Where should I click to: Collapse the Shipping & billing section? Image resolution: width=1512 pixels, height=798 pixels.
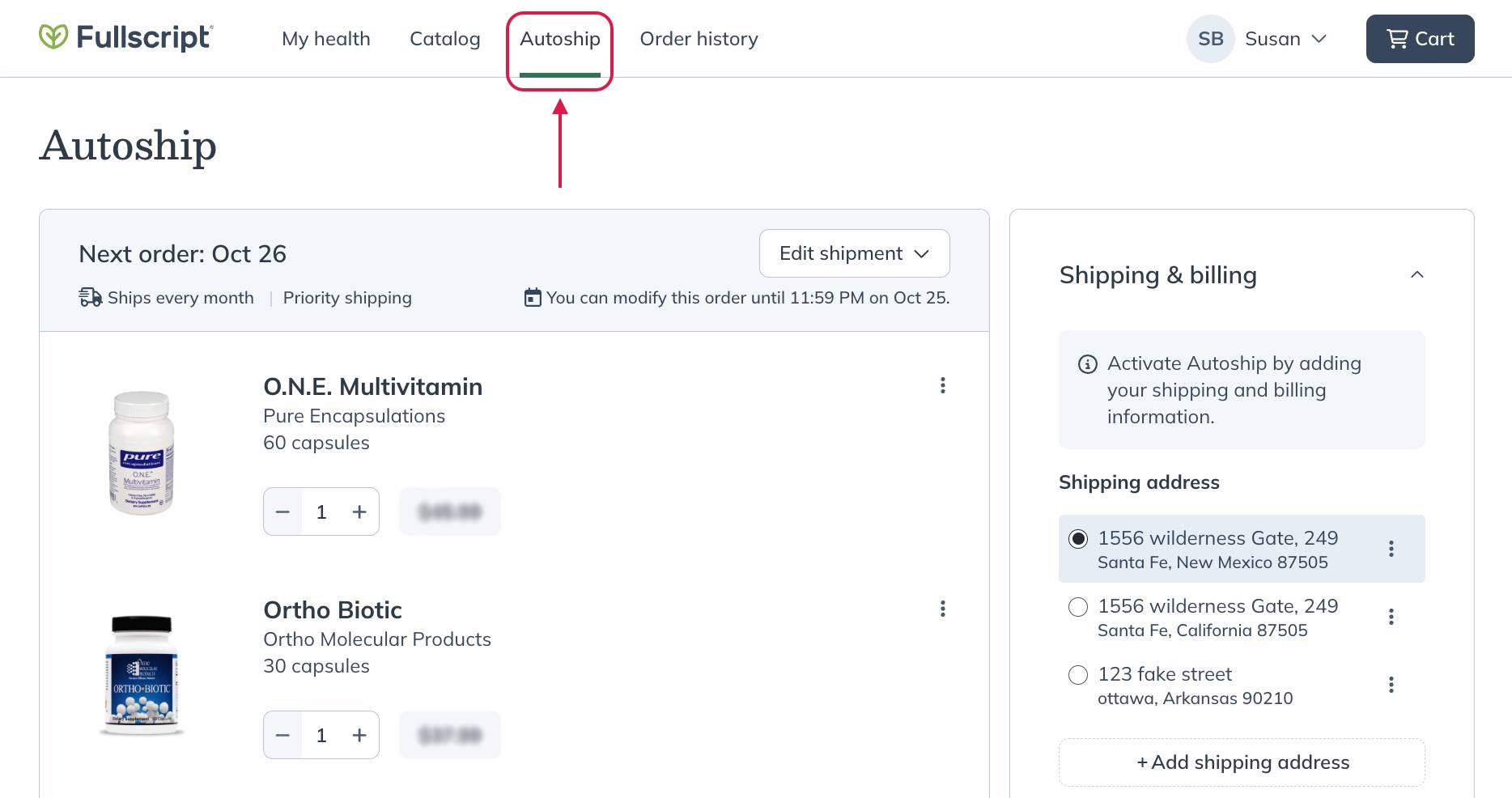pyautogui.click(x=1416, y=275)
